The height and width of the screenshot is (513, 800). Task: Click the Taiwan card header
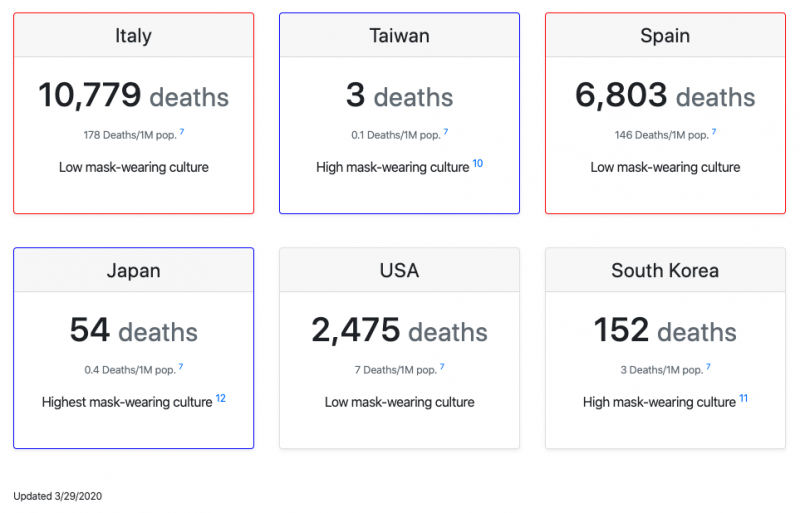(x=399, y=36)
